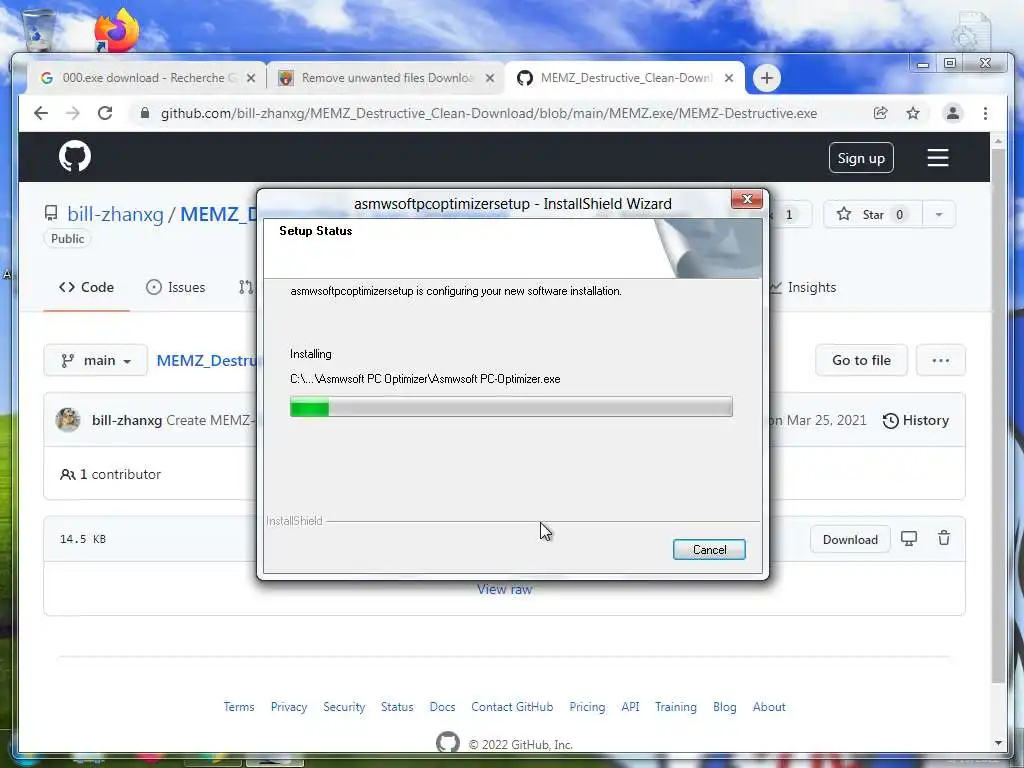The image size is (1024, 768).
Task: Open the Security footer link
Action: (x=344, y=707)
